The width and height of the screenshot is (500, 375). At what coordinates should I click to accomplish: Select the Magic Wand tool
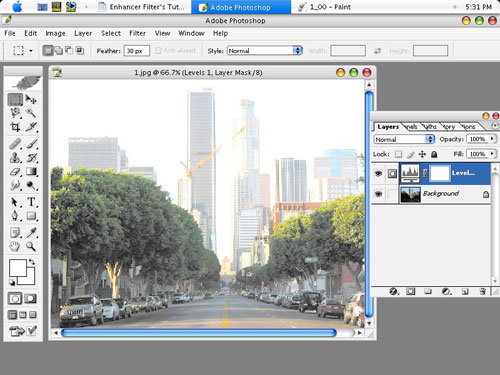pyautogui.click(x=31, y=113)
